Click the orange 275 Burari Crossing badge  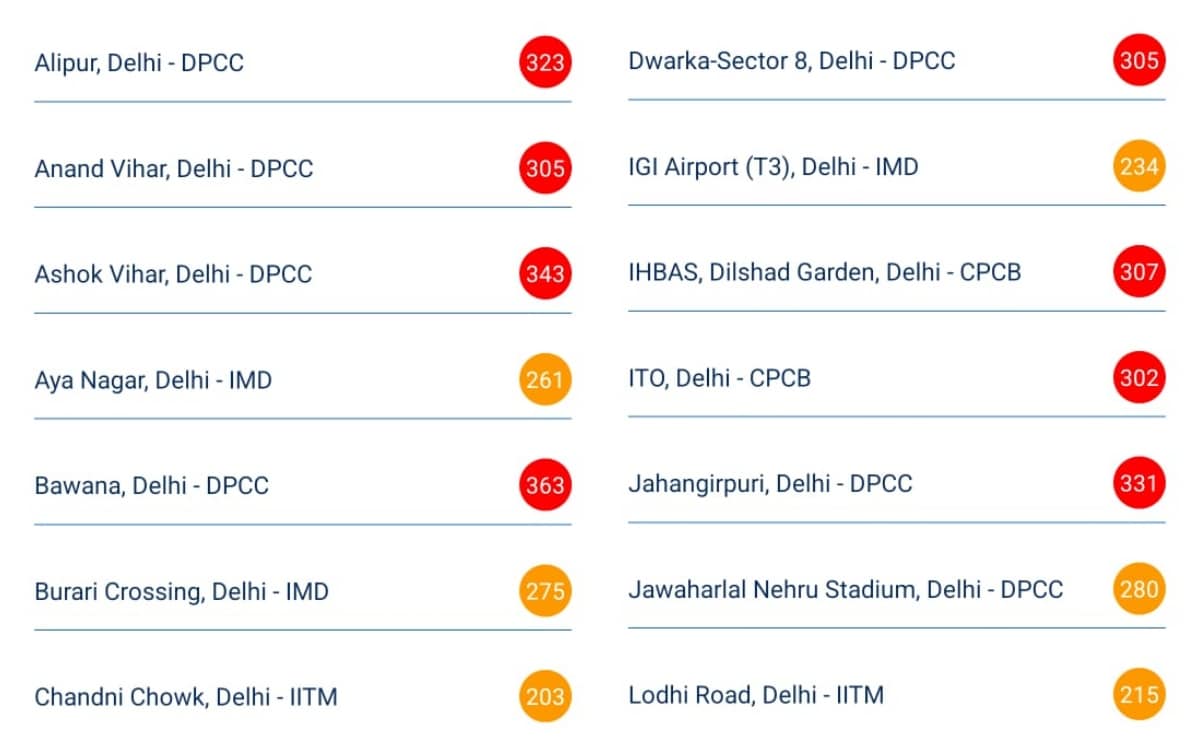[x=545, y=591]
